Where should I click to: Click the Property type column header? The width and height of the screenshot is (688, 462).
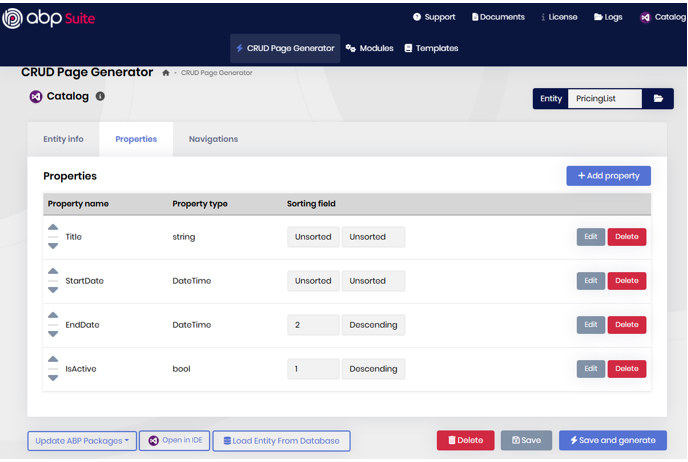tap(200, 204)
